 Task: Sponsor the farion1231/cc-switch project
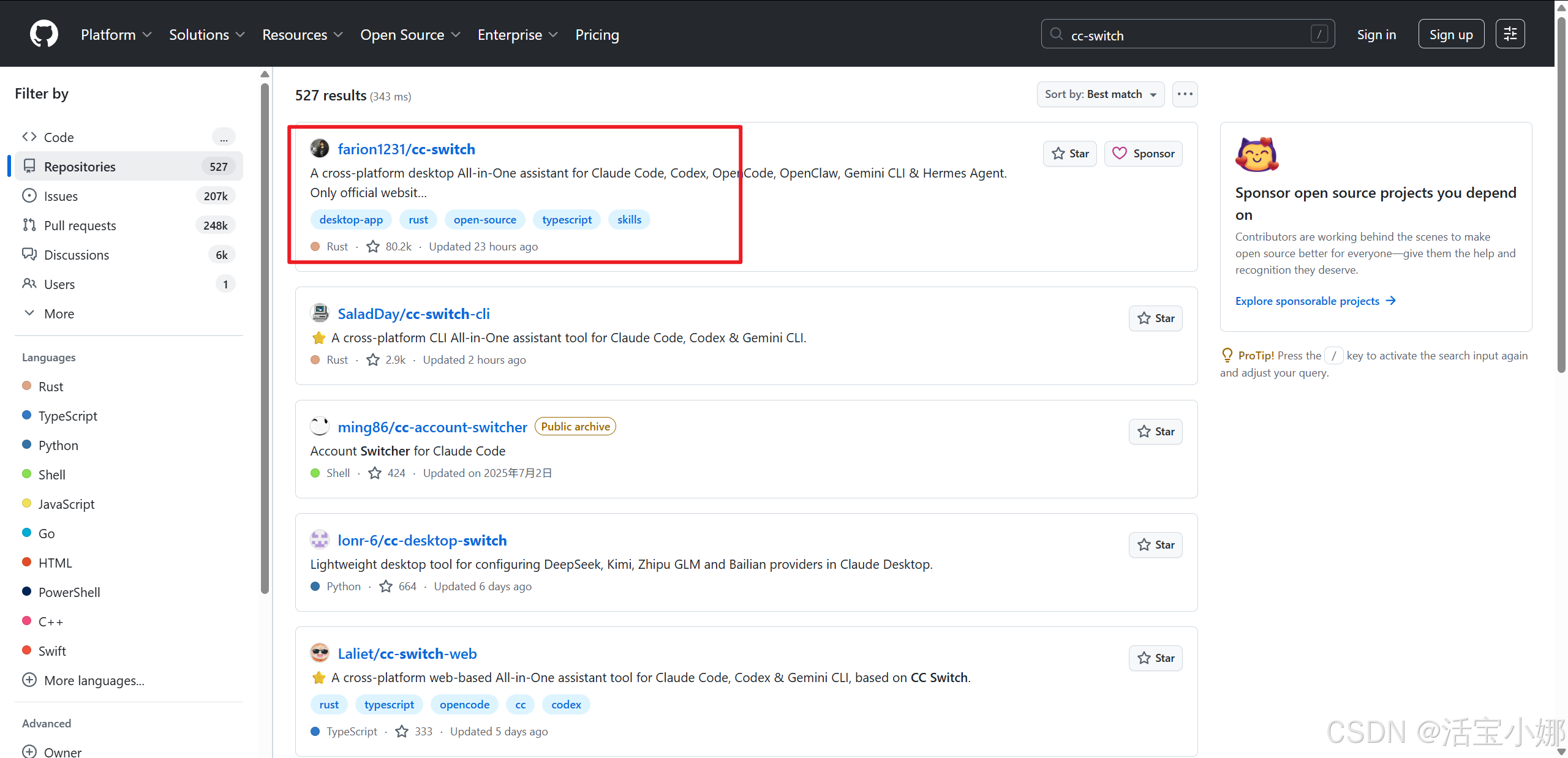[x=1144, y=154]
